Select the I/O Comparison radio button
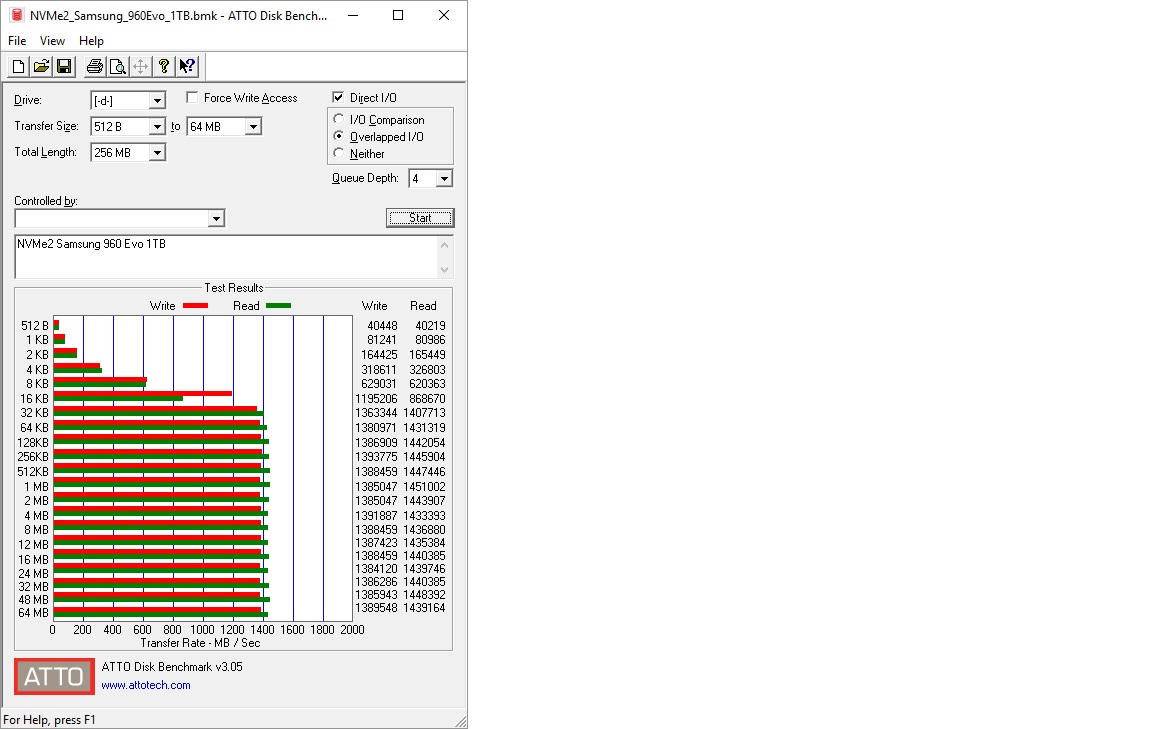This screenshot has height=729, width=1152. pyautogui.click(x=339, y=119)
